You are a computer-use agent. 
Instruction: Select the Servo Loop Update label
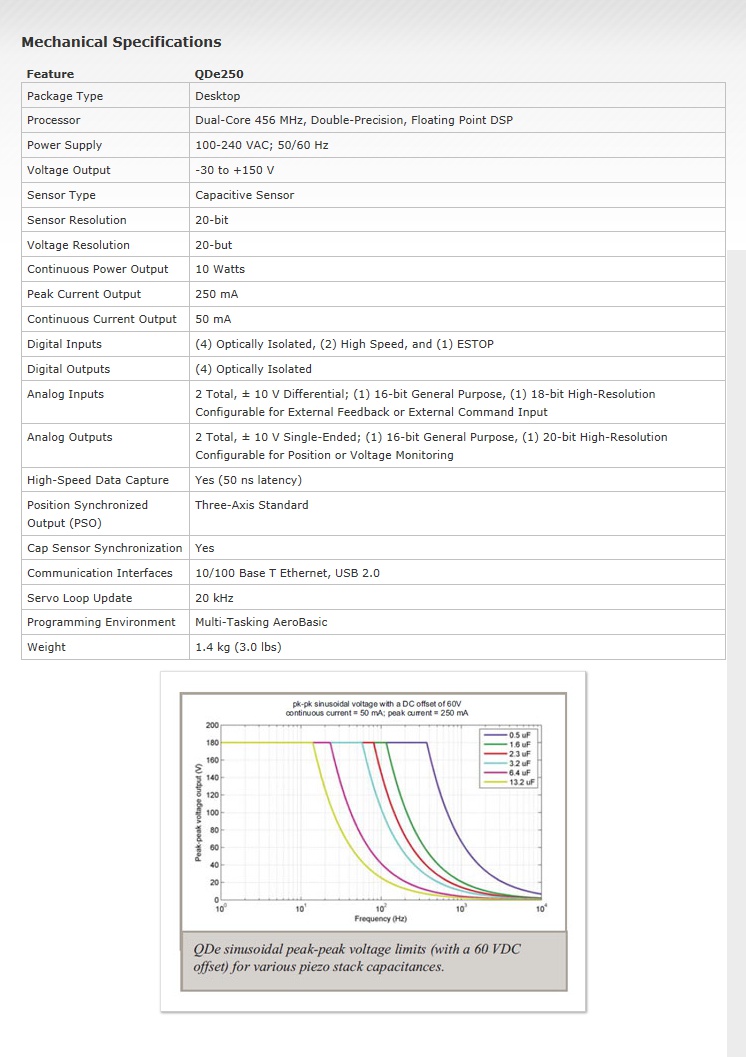pyautogui.click(x=80, y=598)
